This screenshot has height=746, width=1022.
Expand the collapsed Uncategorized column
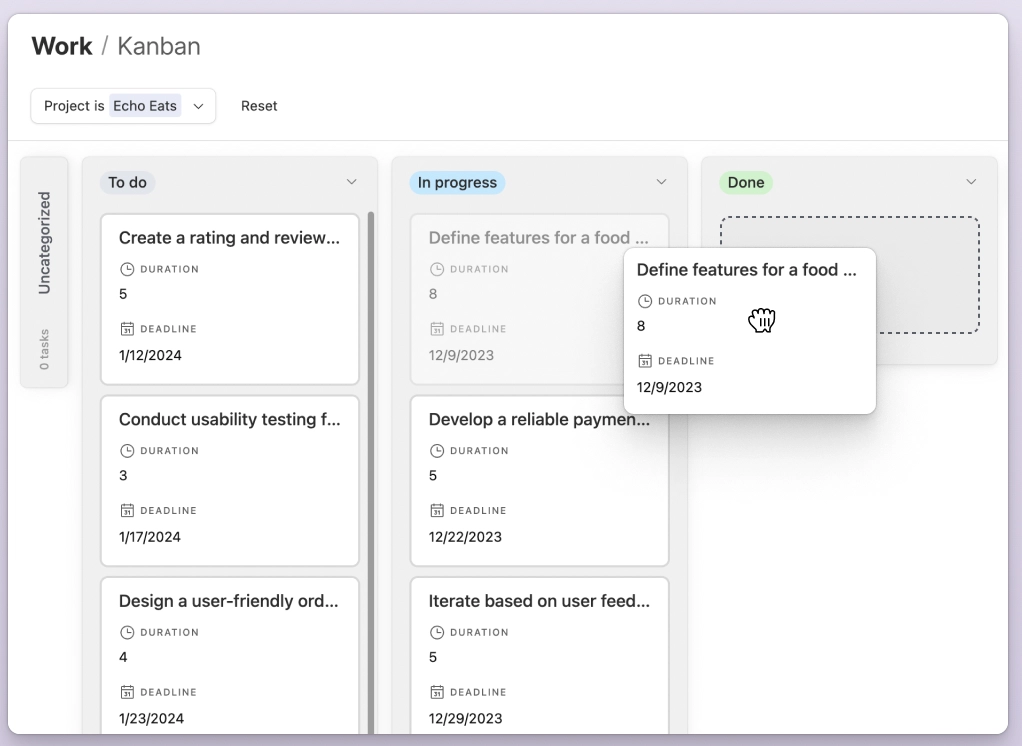[x=44, y=271]
